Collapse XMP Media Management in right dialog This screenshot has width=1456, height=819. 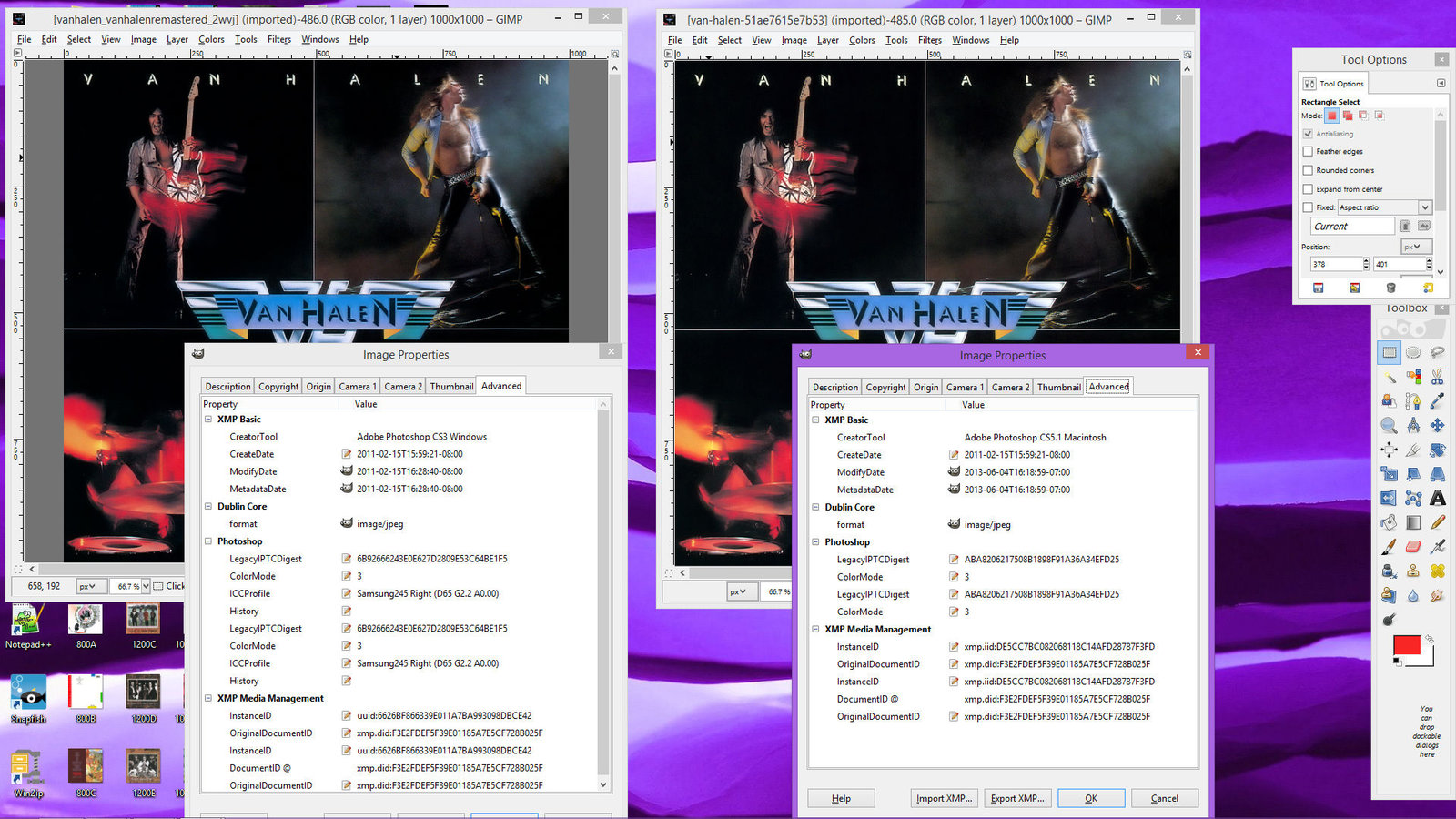(815, 630)
